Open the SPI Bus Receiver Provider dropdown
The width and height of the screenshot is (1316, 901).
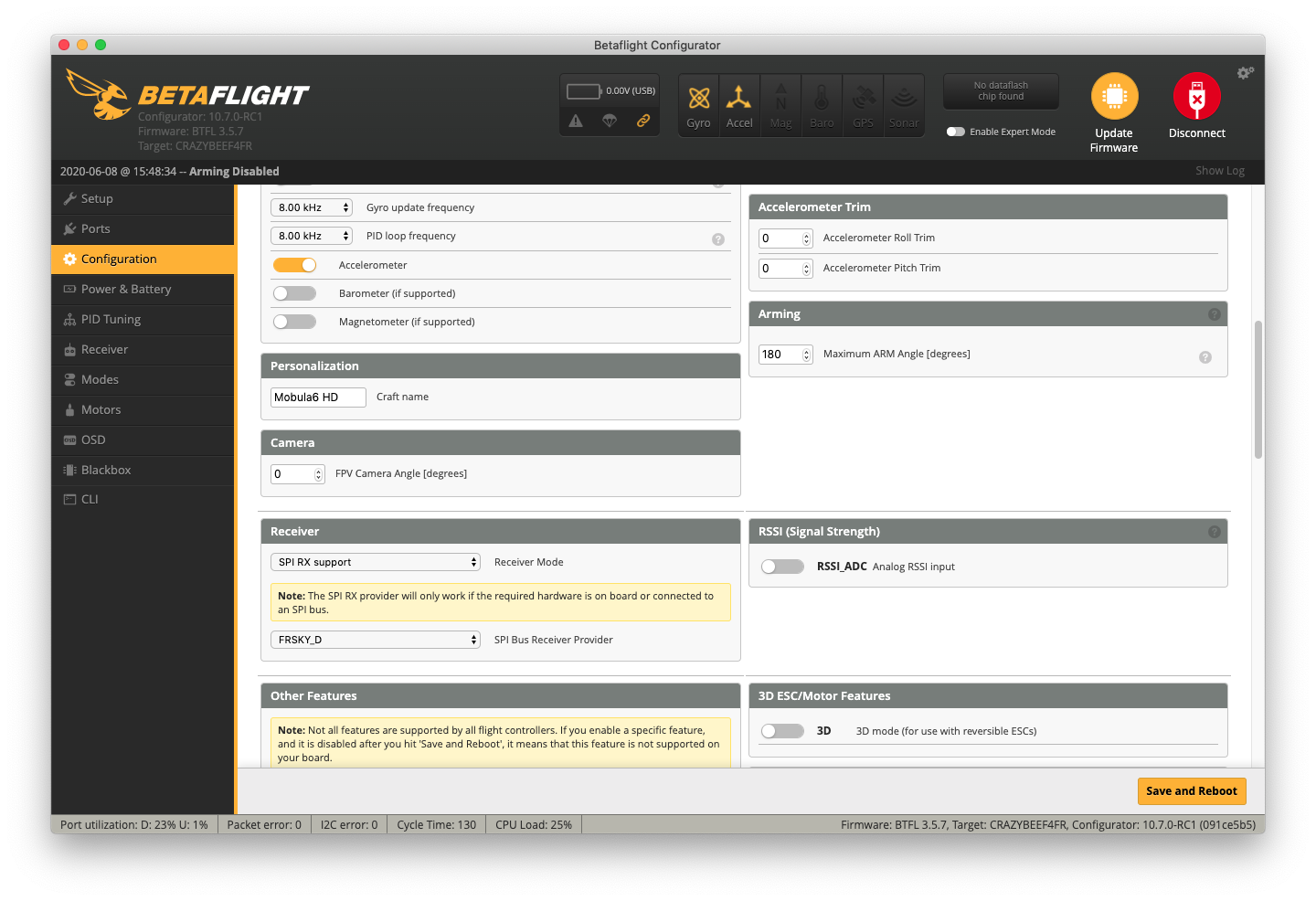point(376,640)
